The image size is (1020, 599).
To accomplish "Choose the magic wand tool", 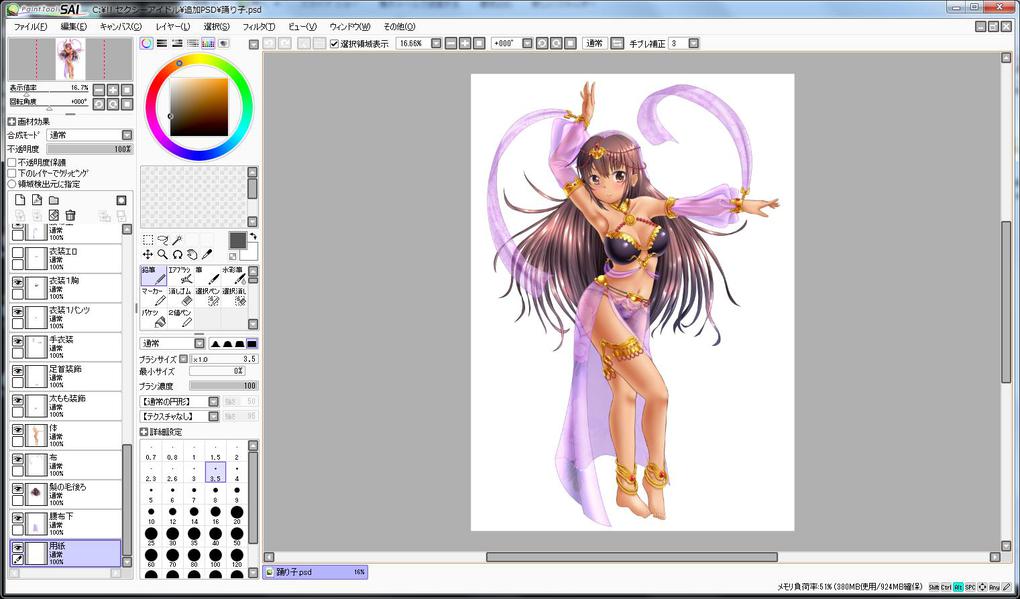I will coord(178,240).
